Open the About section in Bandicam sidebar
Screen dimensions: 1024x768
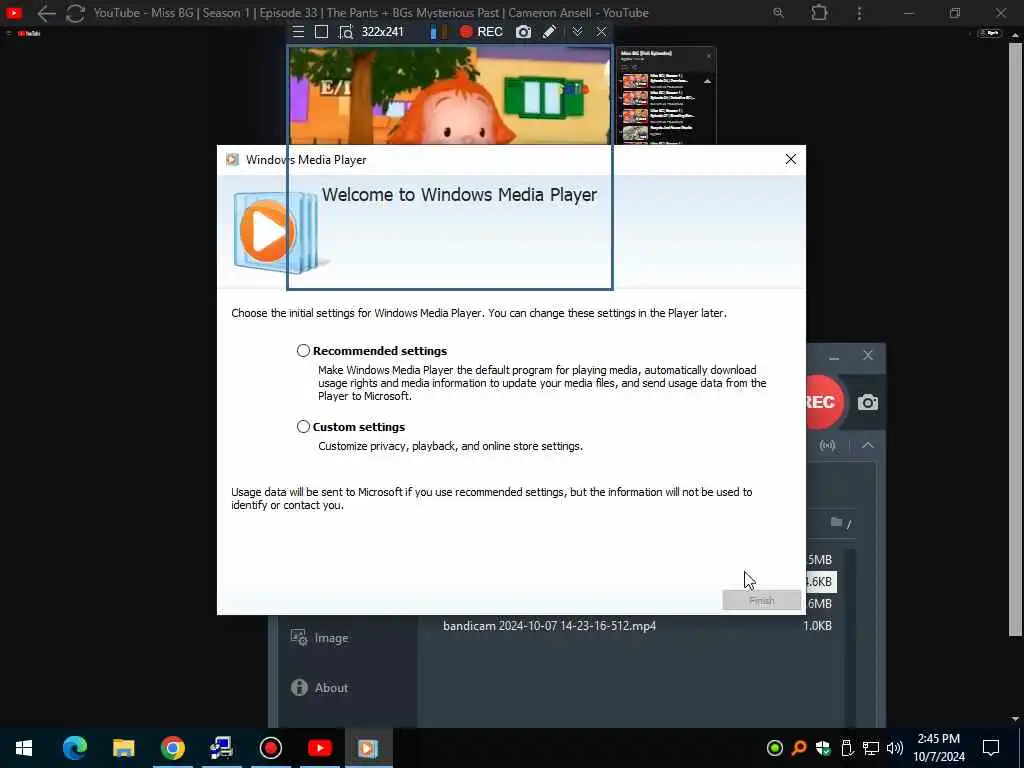click(x=319, y=688)
